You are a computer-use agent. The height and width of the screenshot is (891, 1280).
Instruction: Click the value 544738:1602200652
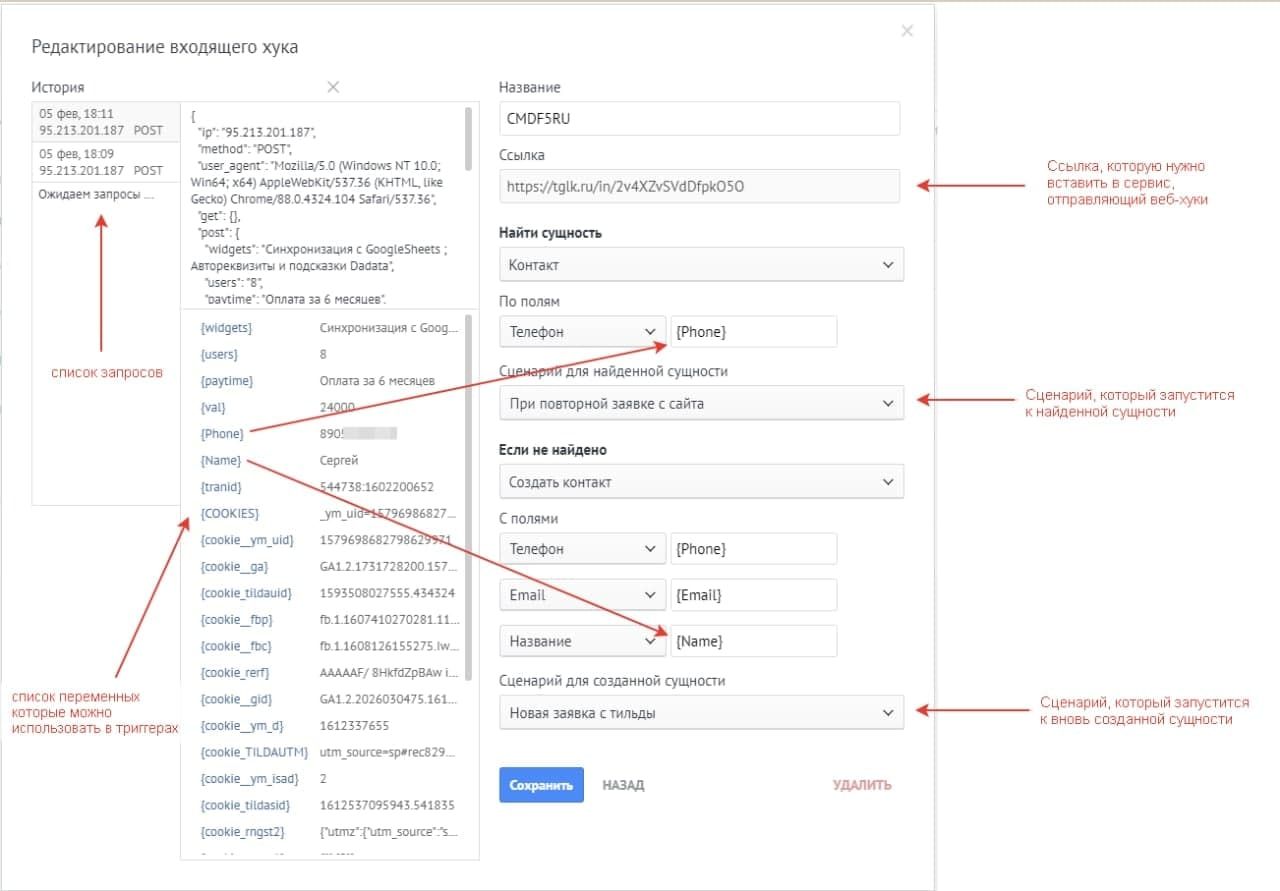coord(377,487)
